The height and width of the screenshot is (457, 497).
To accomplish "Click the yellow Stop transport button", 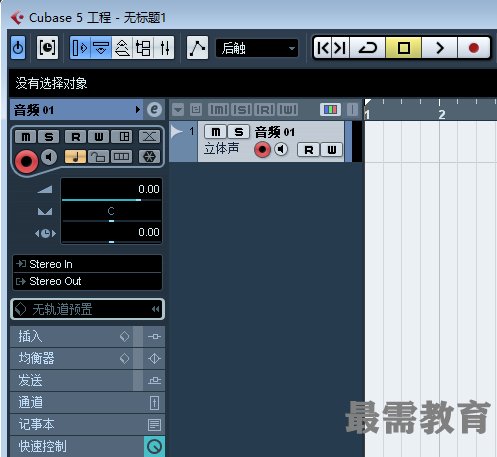I will pyautogui.click(x=404, y=48).
